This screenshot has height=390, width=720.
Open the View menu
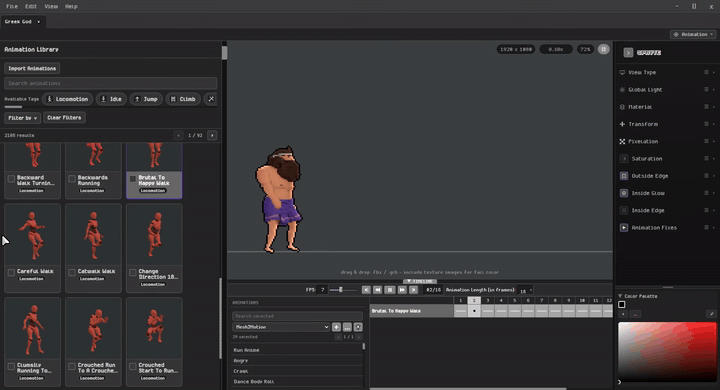click(51, 6)
